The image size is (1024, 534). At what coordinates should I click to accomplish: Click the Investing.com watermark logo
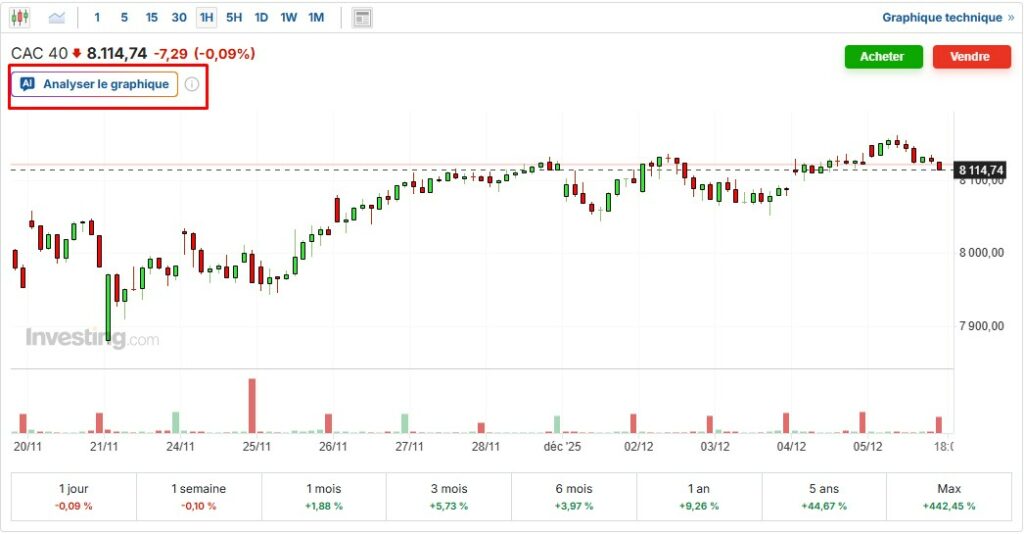pos(92,338)
